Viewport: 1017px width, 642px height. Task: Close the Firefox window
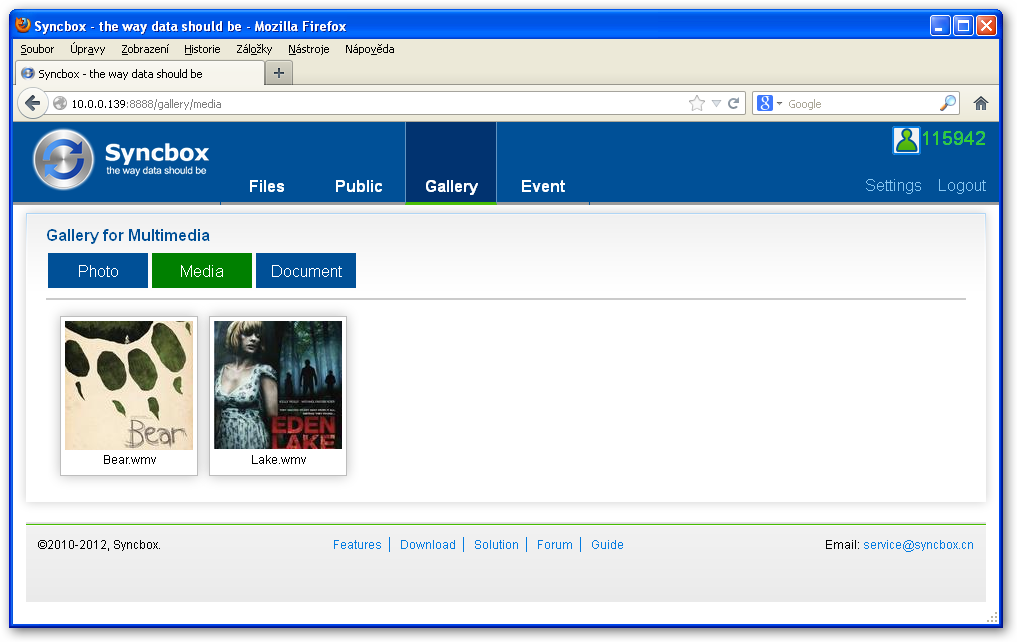987,26
